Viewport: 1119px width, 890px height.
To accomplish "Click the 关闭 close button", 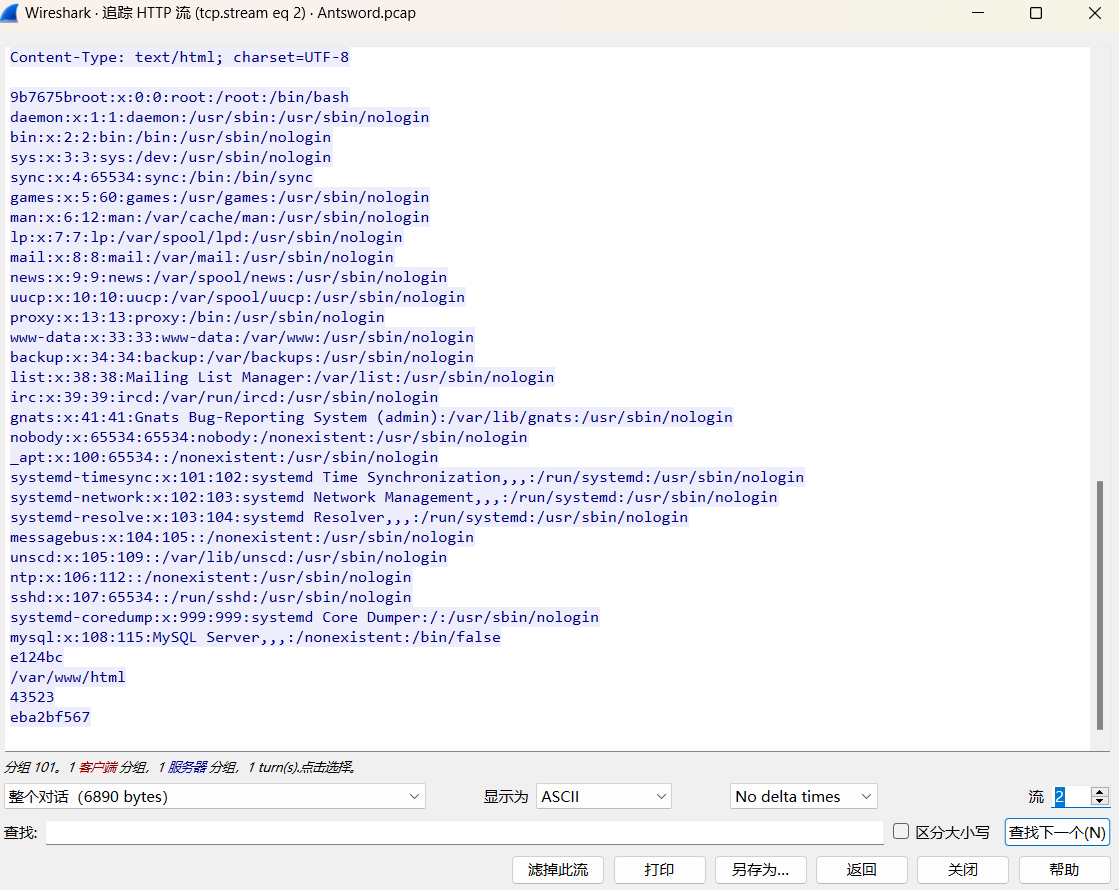I will (x=963, y=869).
